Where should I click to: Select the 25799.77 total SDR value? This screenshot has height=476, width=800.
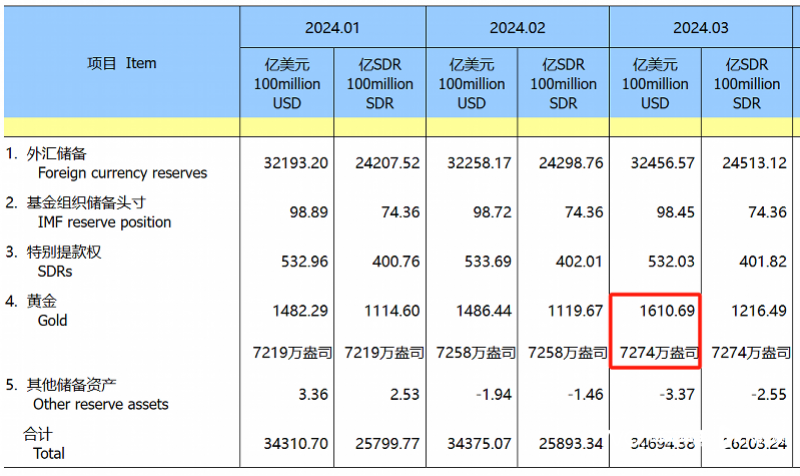(x=387, y=443)
